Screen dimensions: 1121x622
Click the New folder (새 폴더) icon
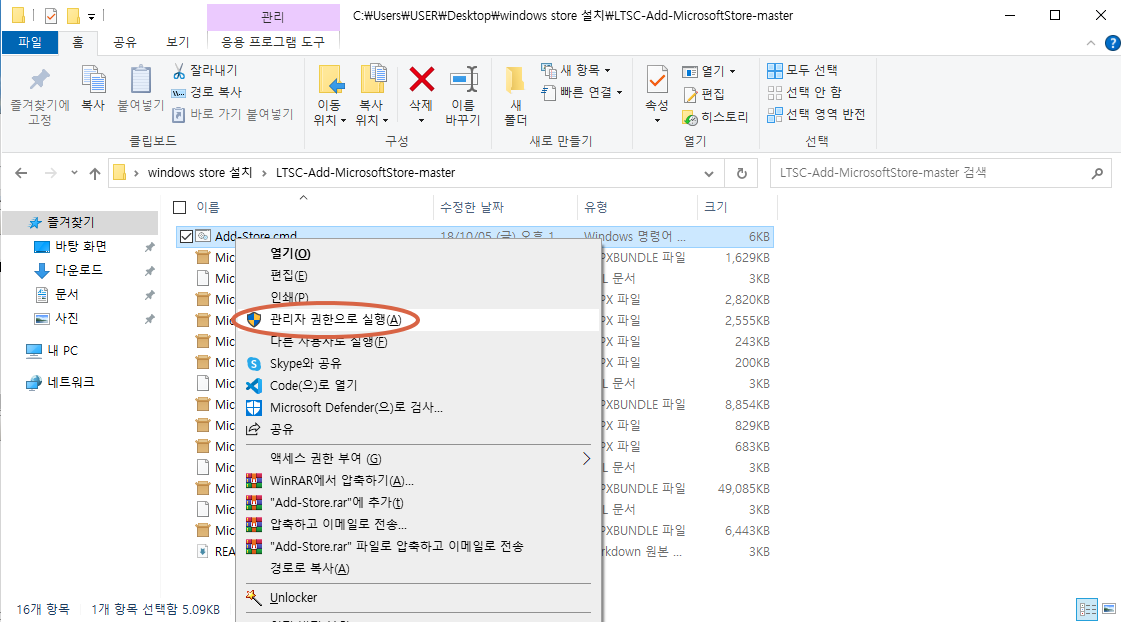point(515,79)
